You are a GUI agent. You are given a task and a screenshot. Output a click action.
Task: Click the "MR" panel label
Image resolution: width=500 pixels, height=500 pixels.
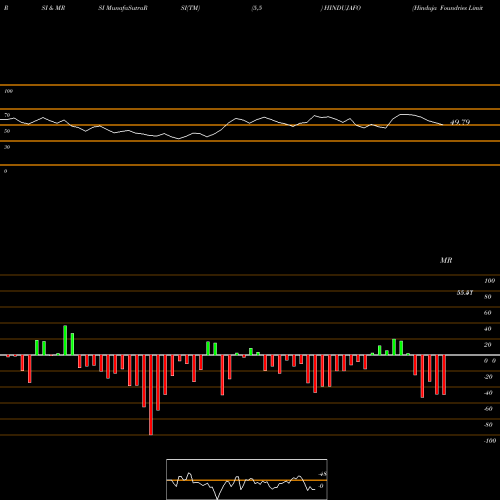(446, 260)
